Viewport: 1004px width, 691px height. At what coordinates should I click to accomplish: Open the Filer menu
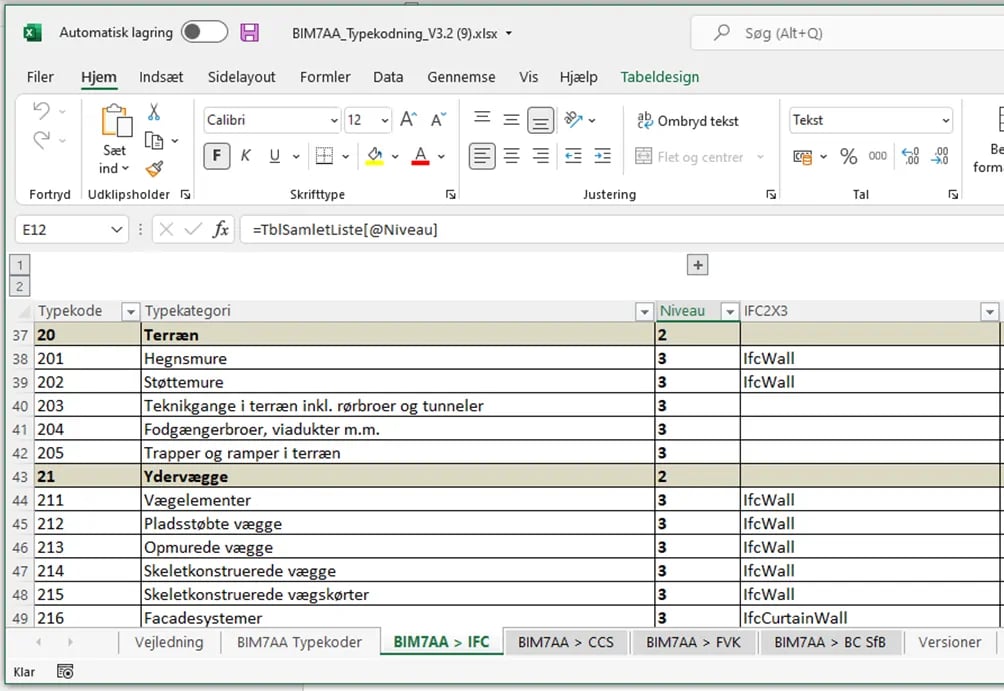point(40,77)
